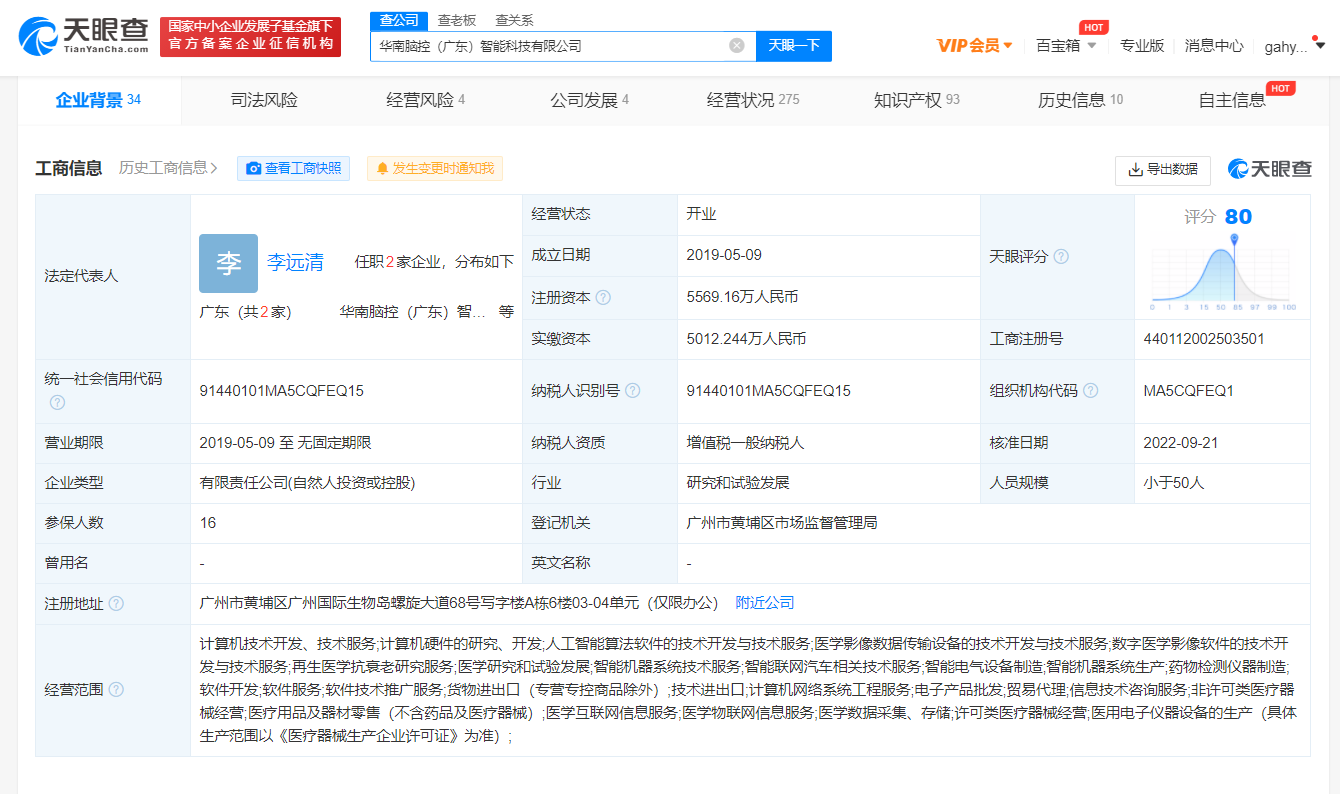Viewport: 1340px width, 794px height.
Task: Click the 天眼查 watermark logo beside export
Action: click(1270, 169)
